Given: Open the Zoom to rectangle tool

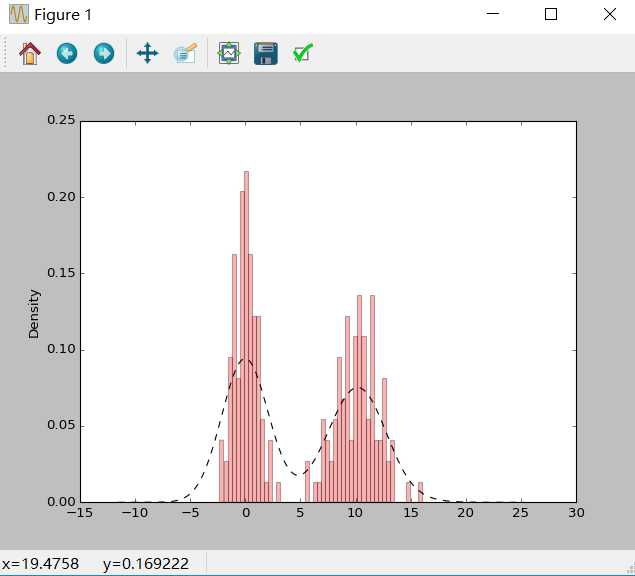Looking at the screenshot, I should coord(185,53).
